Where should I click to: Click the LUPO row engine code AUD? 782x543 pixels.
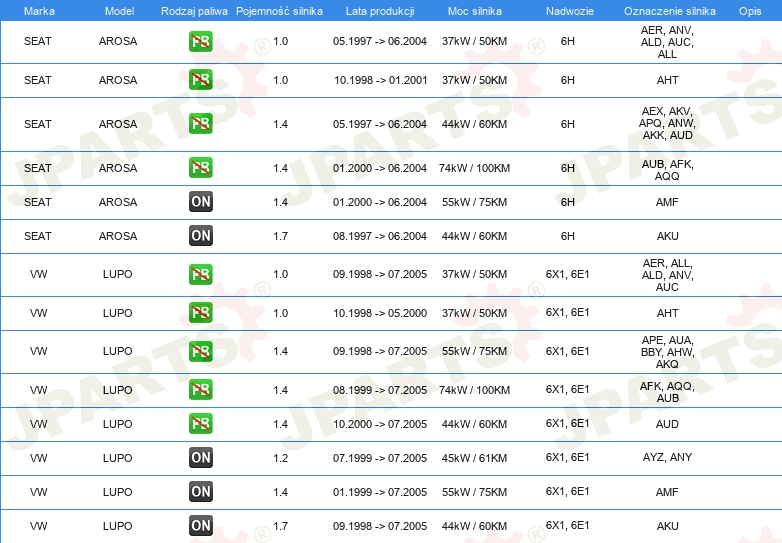(667, 424)
